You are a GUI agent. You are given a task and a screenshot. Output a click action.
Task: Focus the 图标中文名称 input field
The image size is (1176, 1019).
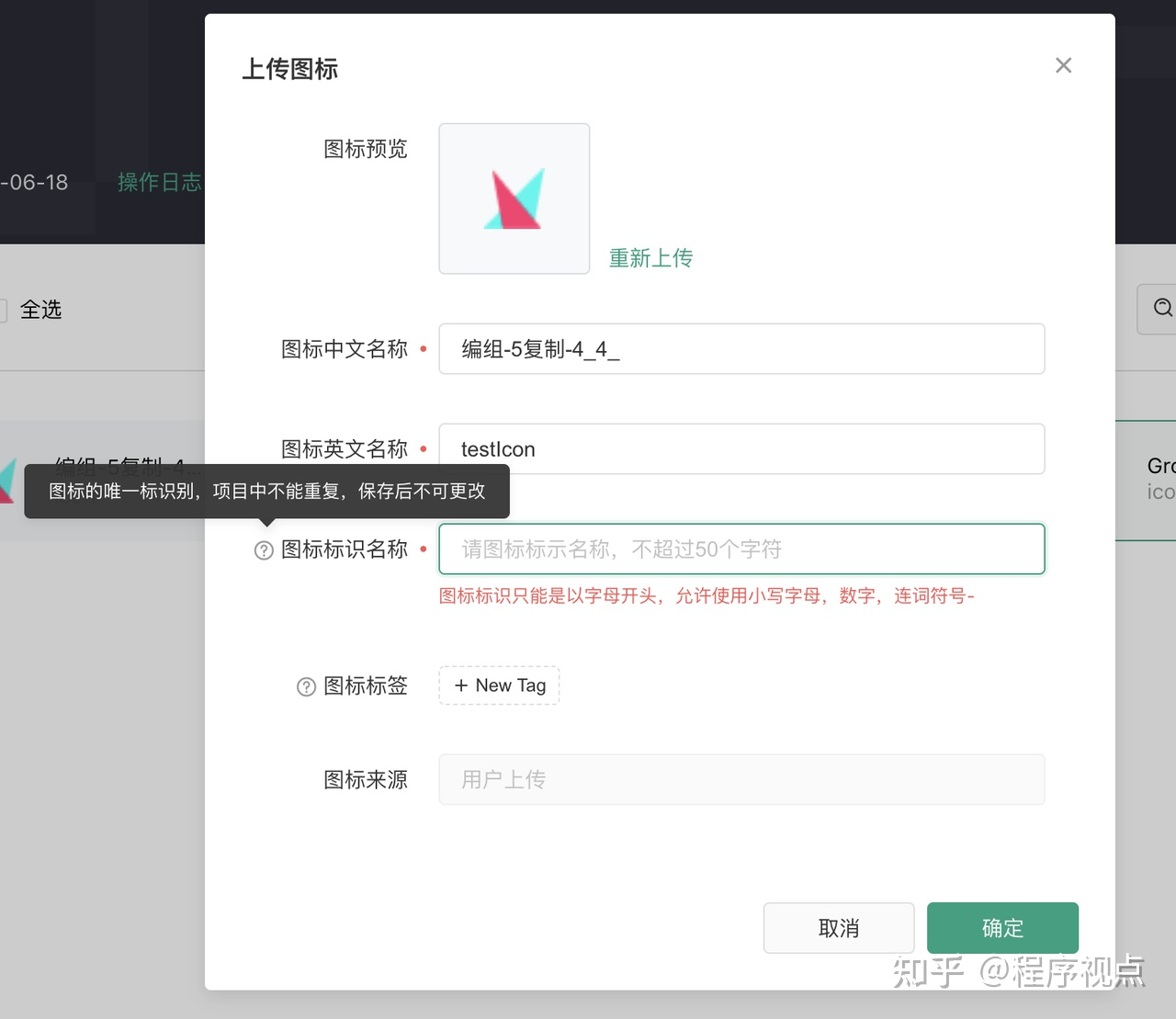(x=741, y=349)
